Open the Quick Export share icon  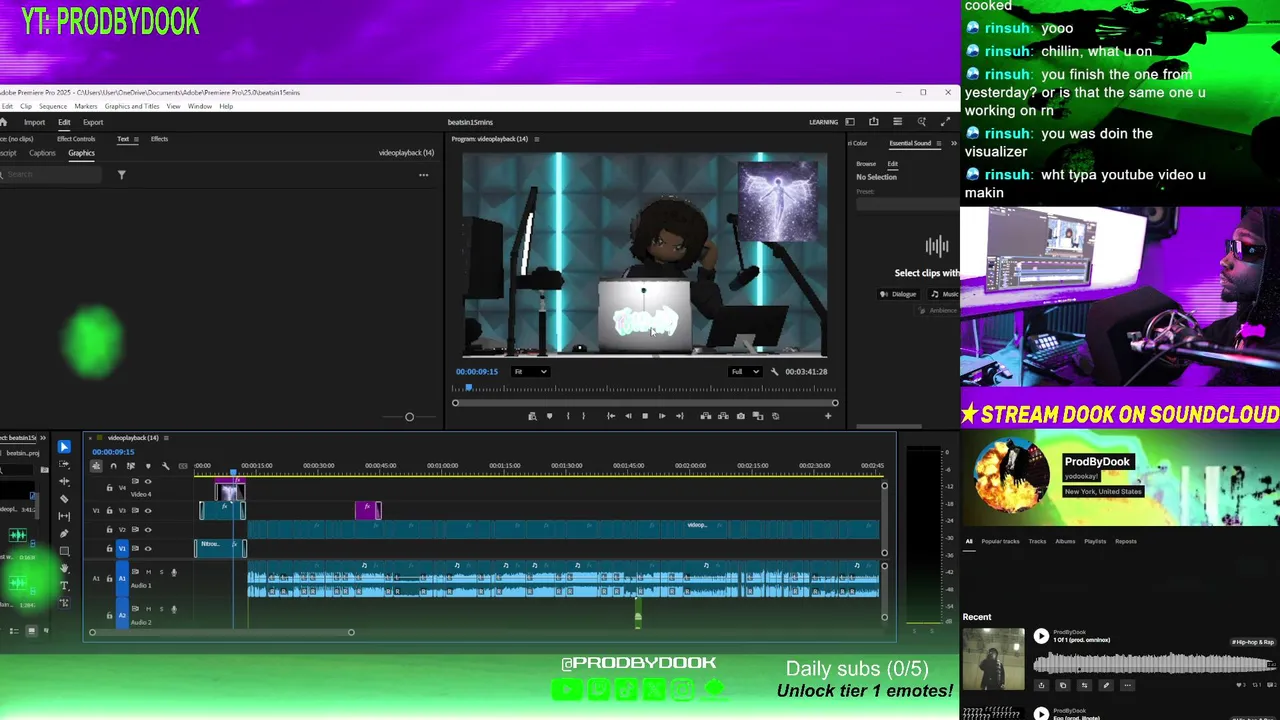pyautogui.click(x=873, y=122)
